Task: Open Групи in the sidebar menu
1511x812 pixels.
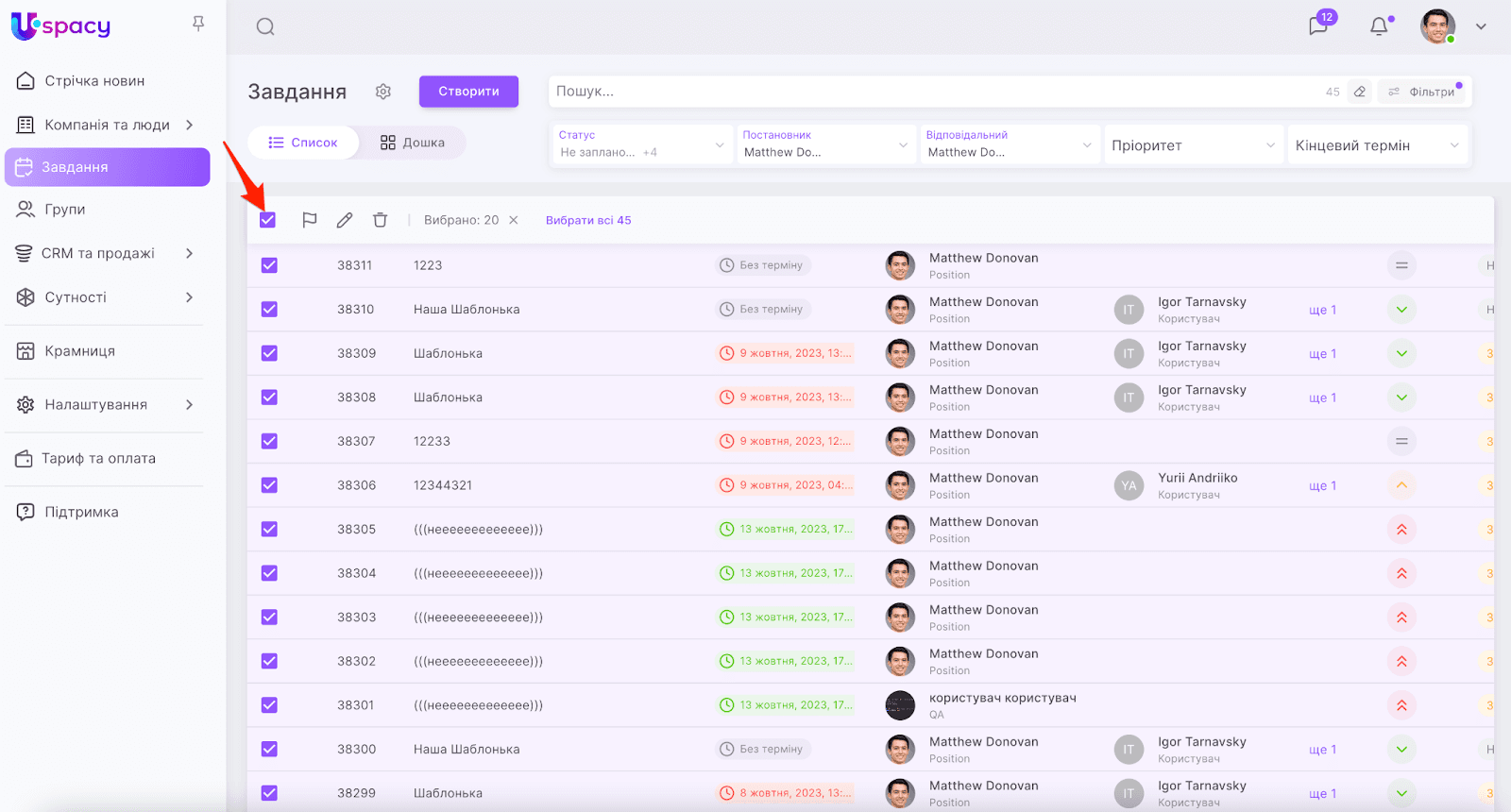Action: (x=64, y=210)
